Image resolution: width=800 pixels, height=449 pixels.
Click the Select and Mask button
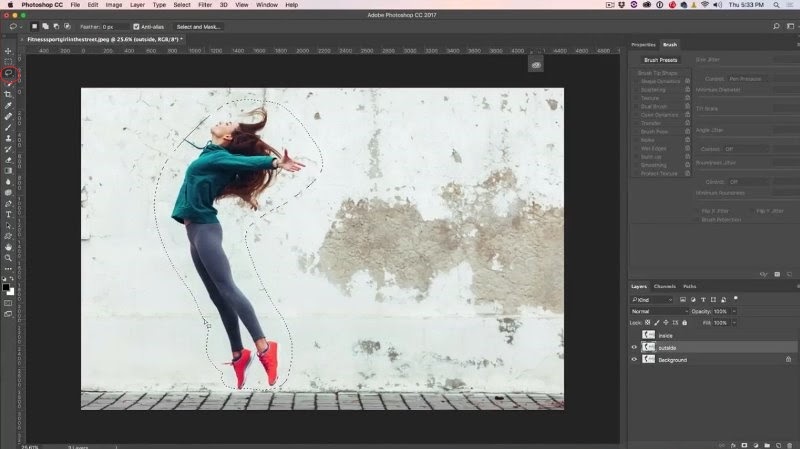coord(199,27)
